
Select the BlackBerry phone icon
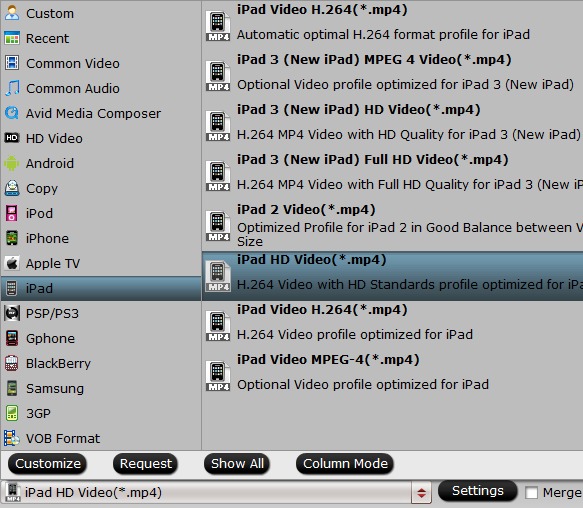point(12,363)
